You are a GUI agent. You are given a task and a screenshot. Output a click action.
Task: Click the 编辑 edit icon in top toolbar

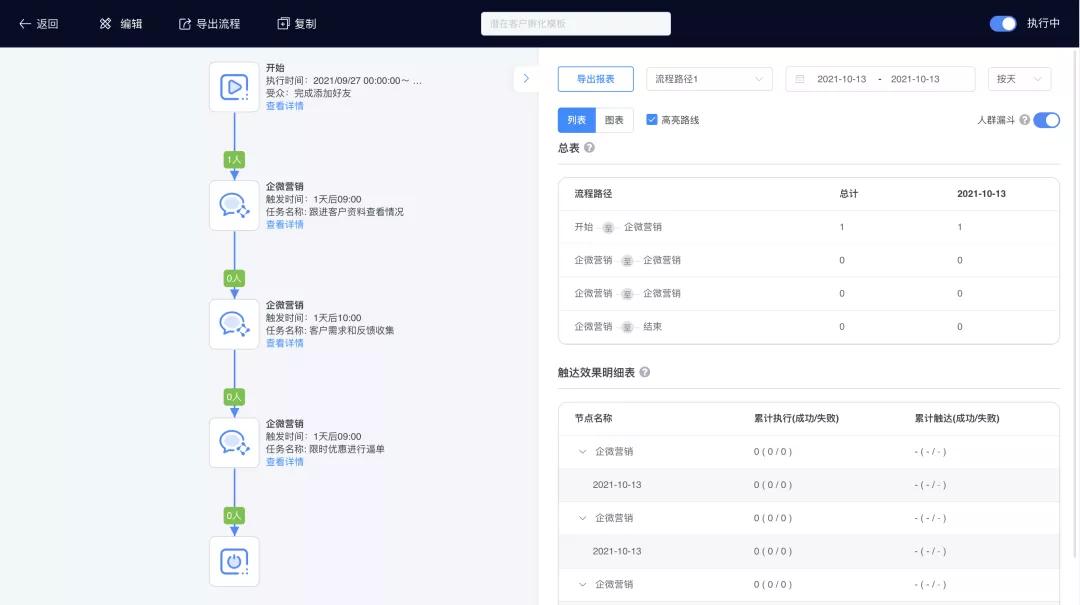point(104,21)
